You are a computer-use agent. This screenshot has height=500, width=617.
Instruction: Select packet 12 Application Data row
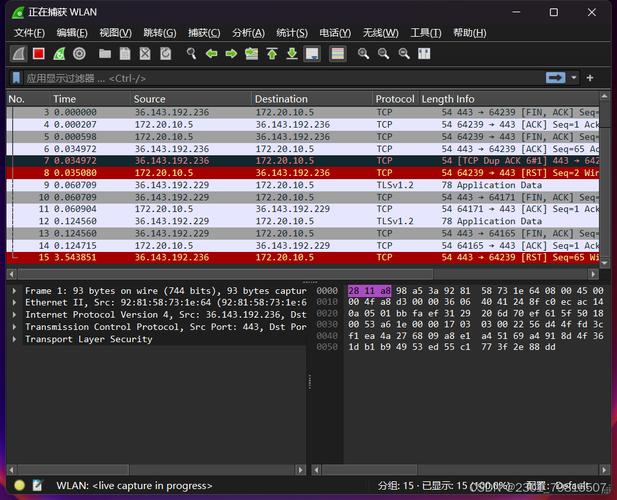click(x=303, y=221)
